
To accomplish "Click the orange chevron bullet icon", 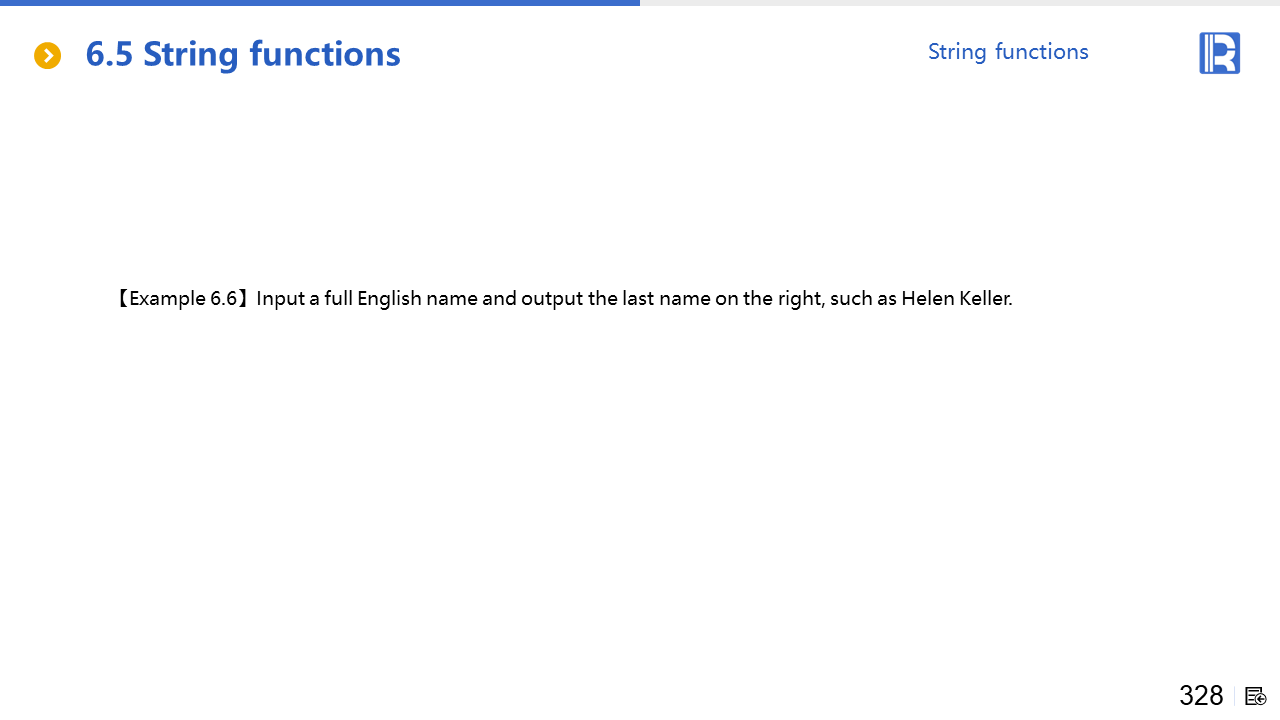I will pos(47,56).
